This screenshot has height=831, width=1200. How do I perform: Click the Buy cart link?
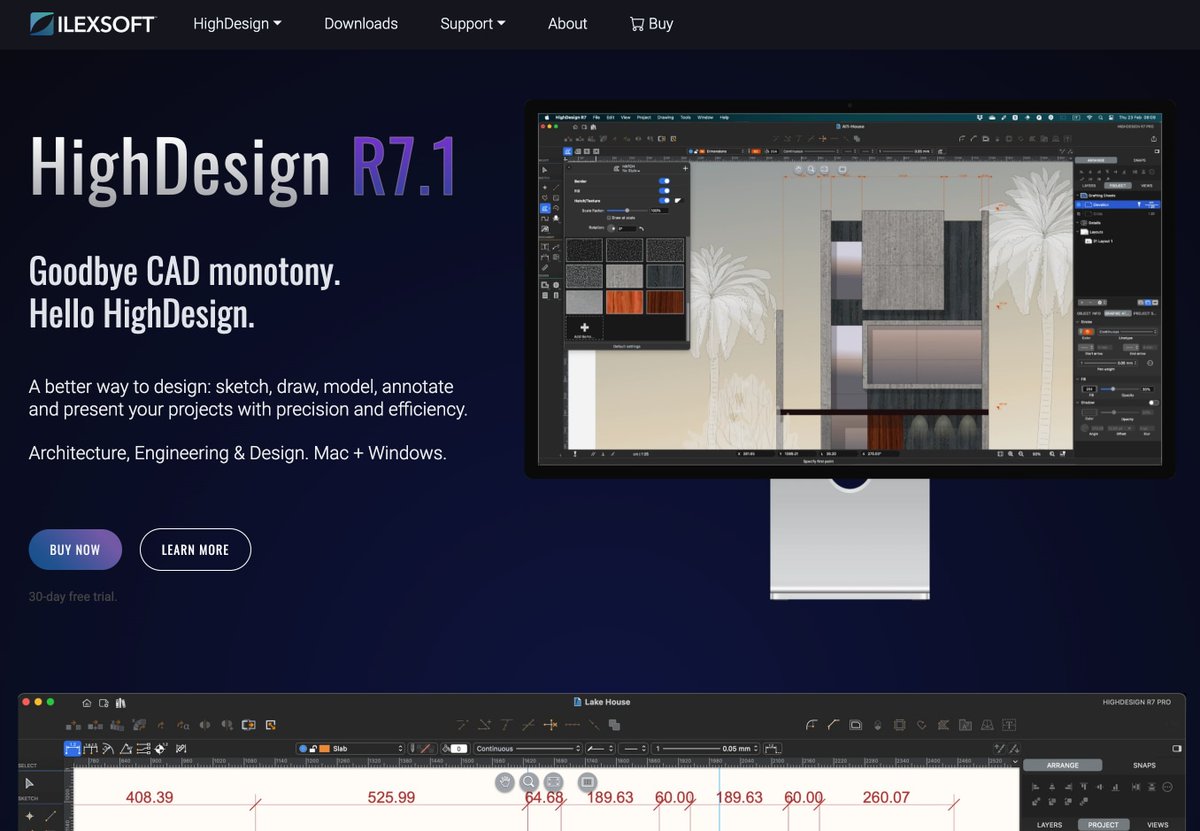(651, 23)
